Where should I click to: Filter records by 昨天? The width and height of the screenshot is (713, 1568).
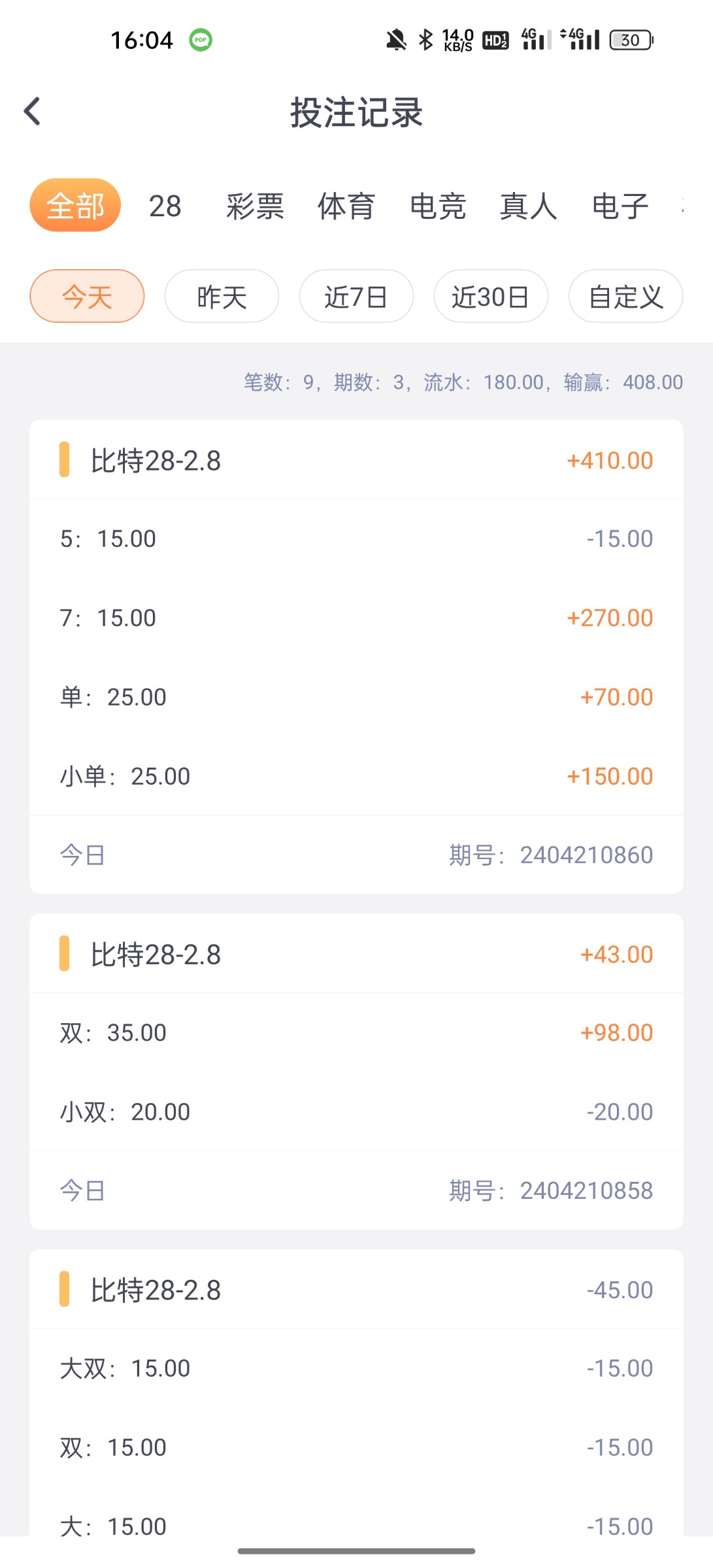pos(222,297)
